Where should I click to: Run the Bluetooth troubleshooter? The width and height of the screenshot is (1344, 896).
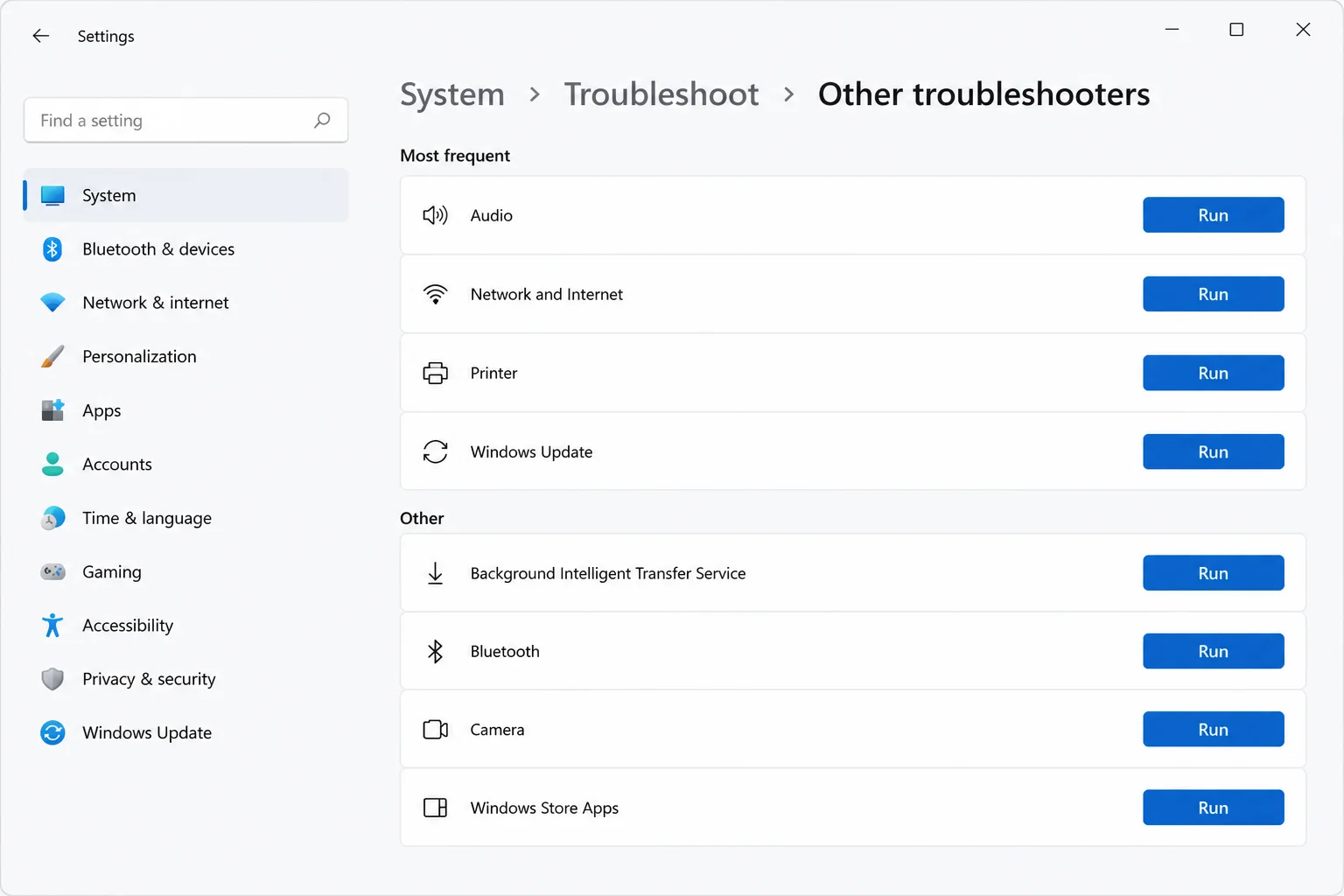(1213, 651)
